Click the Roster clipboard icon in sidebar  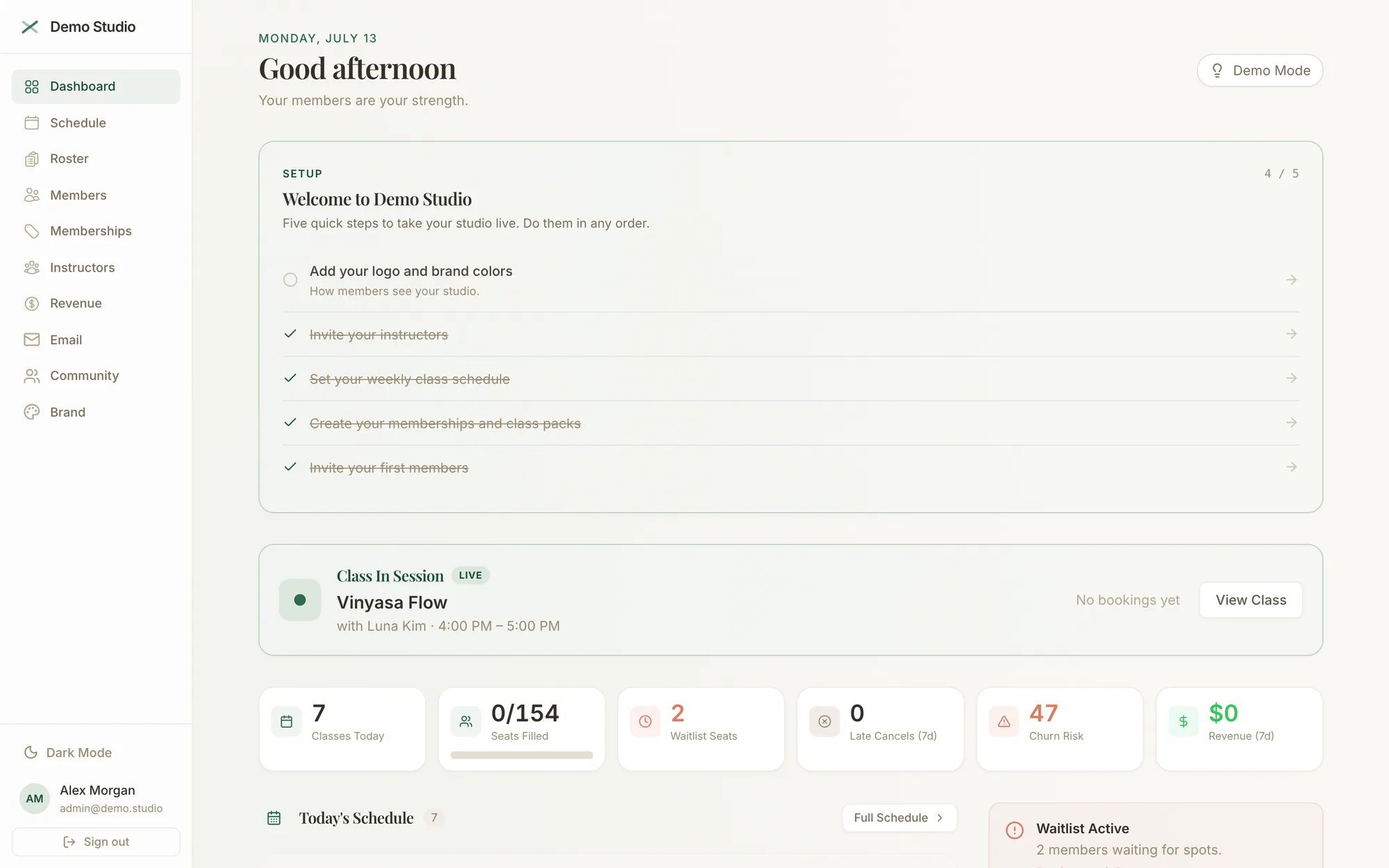pyautogui.click(x=32, y=159)
